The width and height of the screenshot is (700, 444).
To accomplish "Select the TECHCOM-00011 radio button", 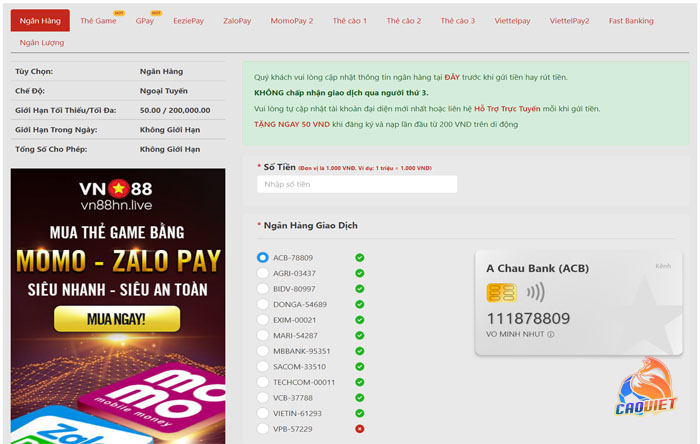I will (x=262, y=382).
